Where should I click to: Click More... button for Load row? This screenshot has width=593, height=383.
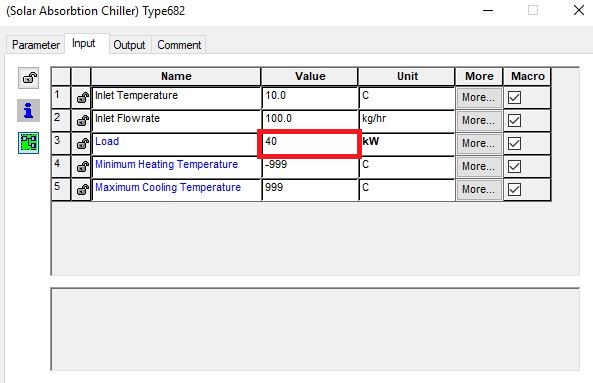coord(479,144)
